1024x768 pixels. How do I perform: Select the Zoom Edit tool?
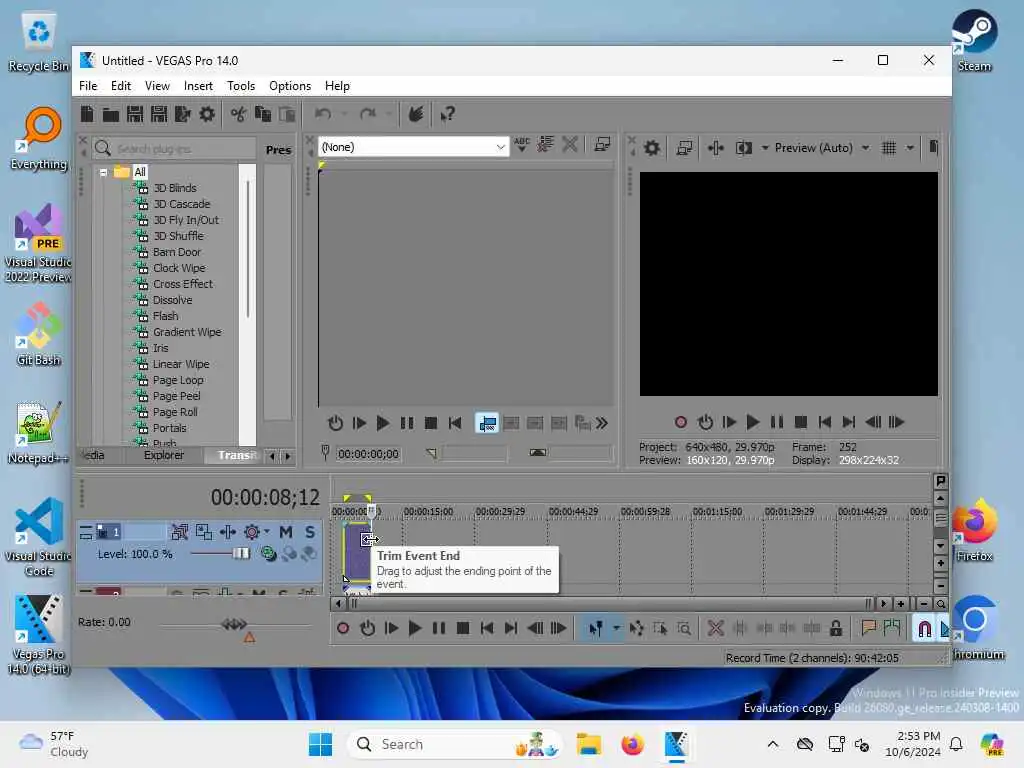point(684,628)
